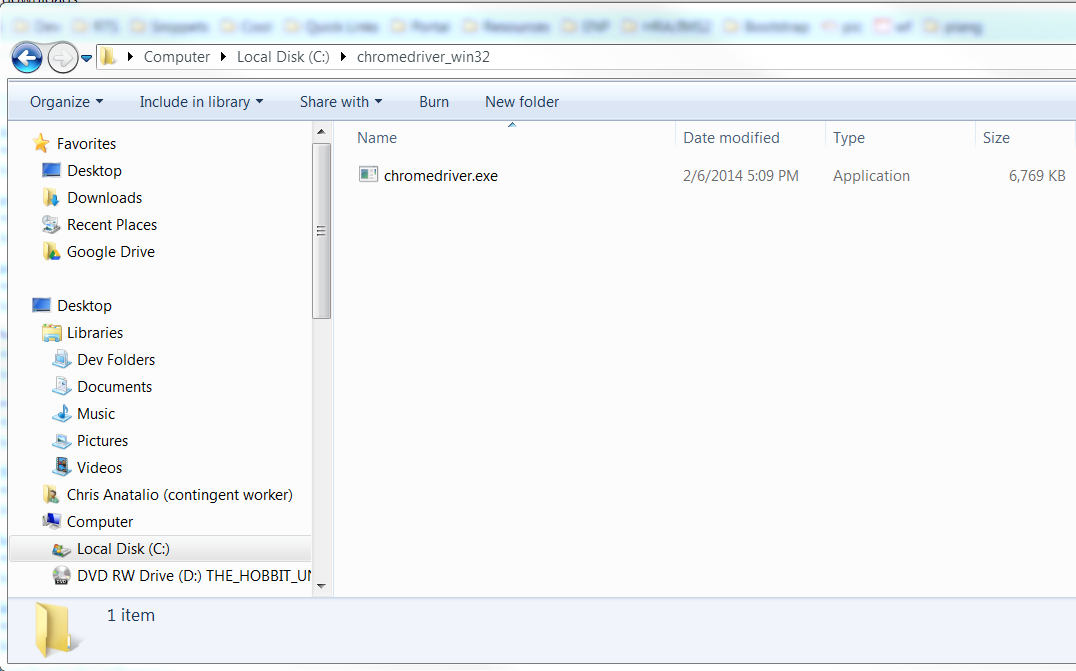1076x671 pixels.
Task: Click chromedriver_win32 in the address breadcrumb
Action: (x=423, y=57)
